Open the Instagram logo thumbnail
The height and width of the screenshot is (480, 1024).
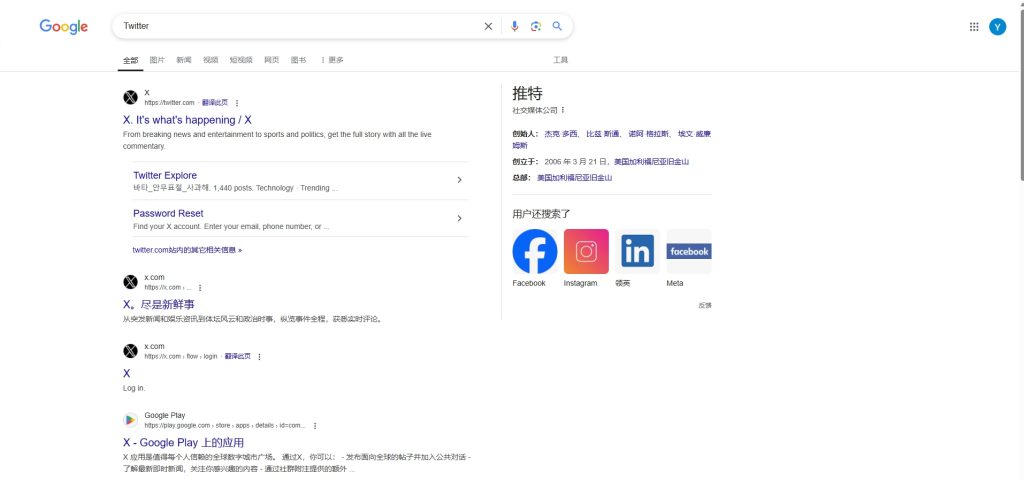point(586,251)
